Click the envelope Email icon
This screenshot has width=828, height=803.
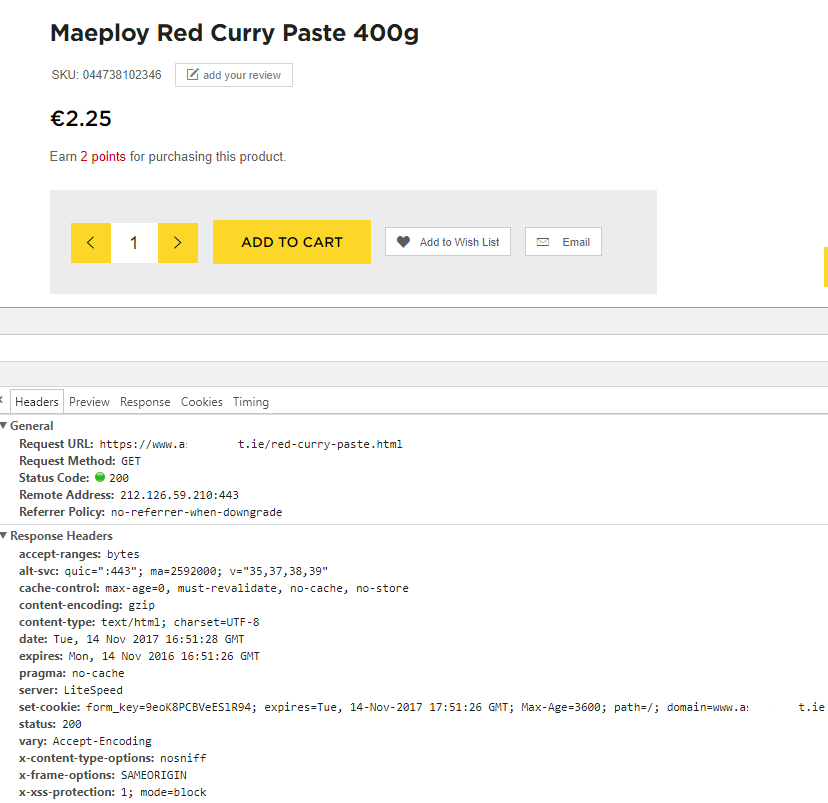[x=543, y=242]
